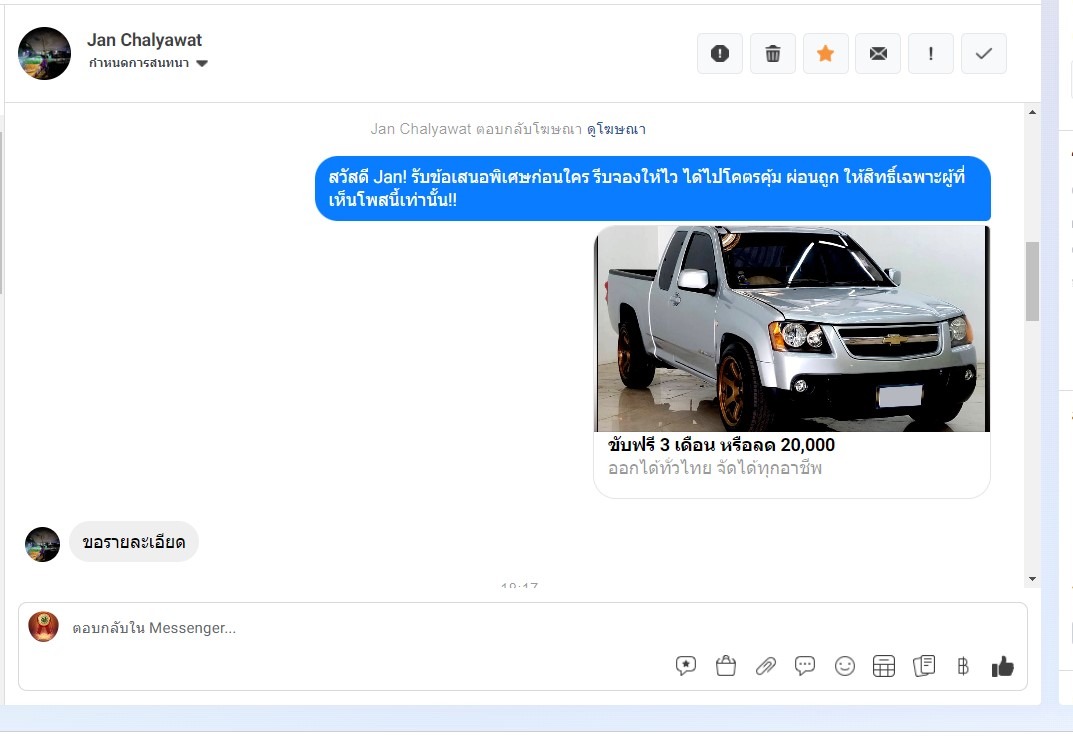The height and width of the screenshot is (756, 1073).
Task: Open the Chevrolet pickup ad image
Action: click(x=792, y=328)
